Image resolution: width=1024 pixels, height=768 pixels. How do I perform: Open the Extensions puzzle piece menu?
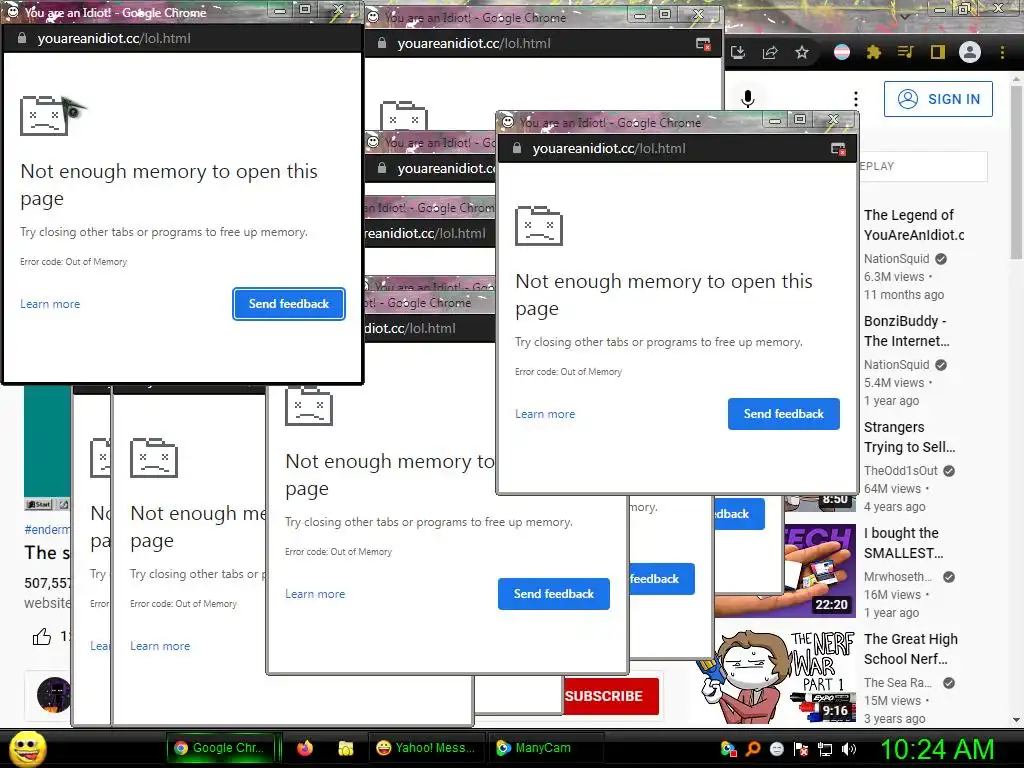click(x=874, y=52)
